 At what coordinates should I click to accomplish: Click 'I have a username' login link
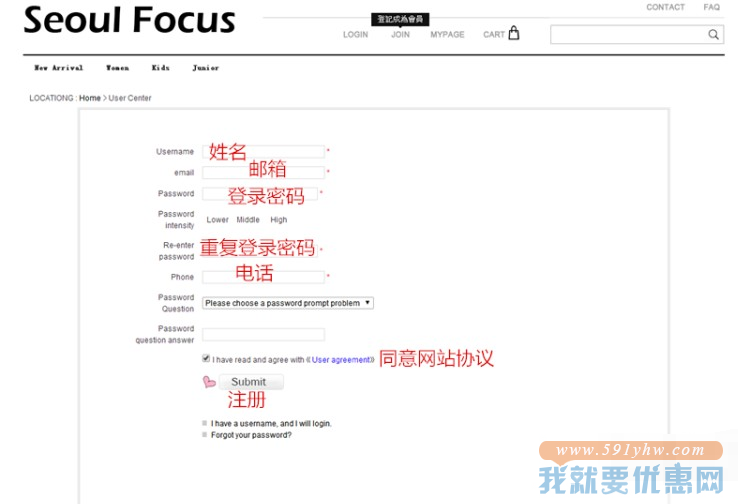point(271,424)
